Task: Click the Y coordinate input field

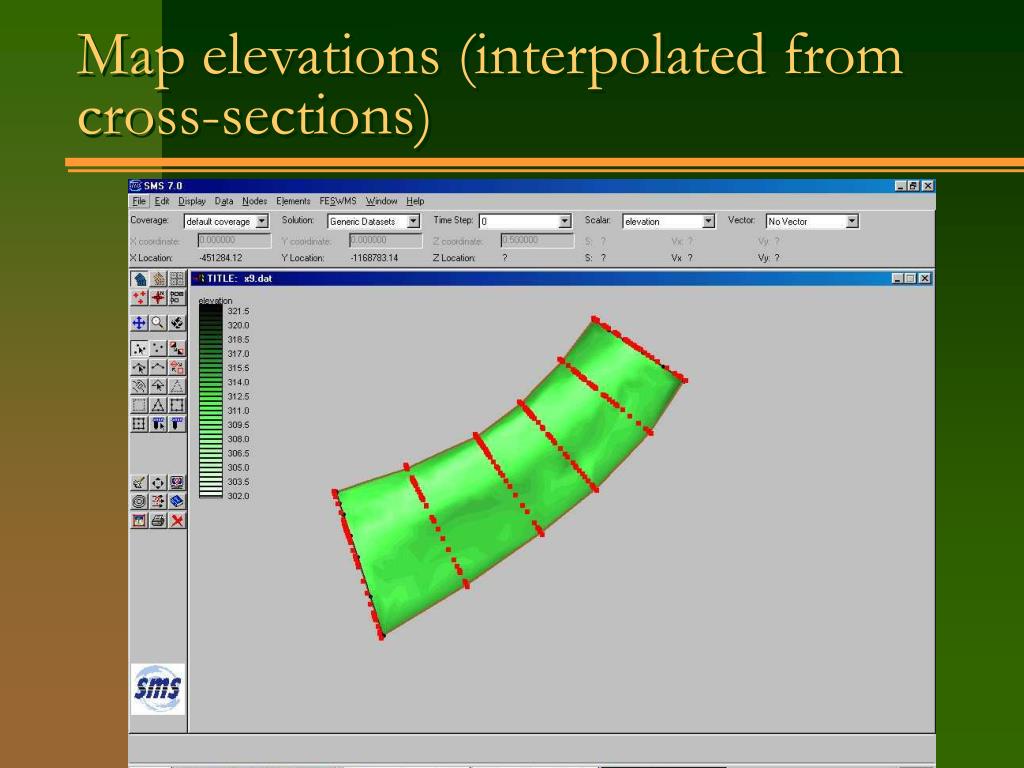Action: pyautogui.click(x=386, y=240)
